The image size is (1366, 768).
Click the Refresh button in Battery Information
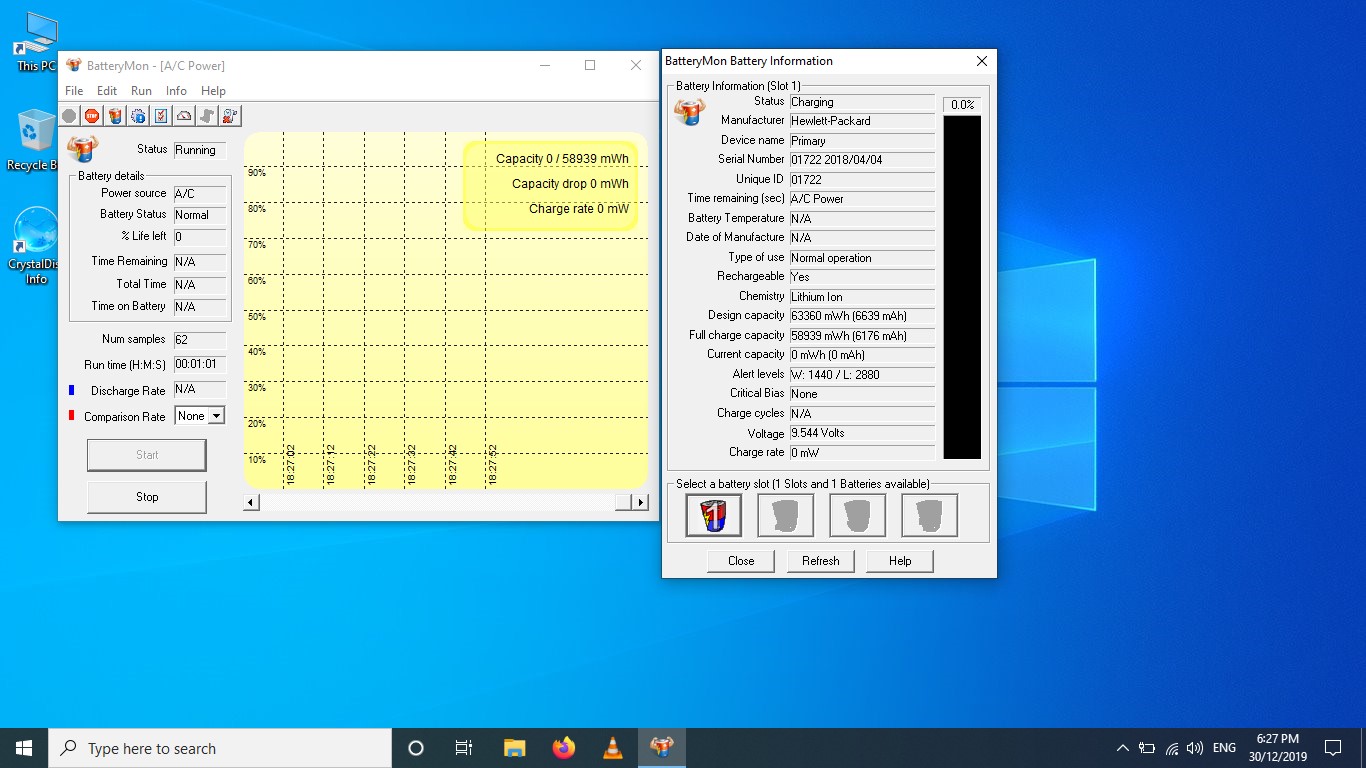pos(820,561)
